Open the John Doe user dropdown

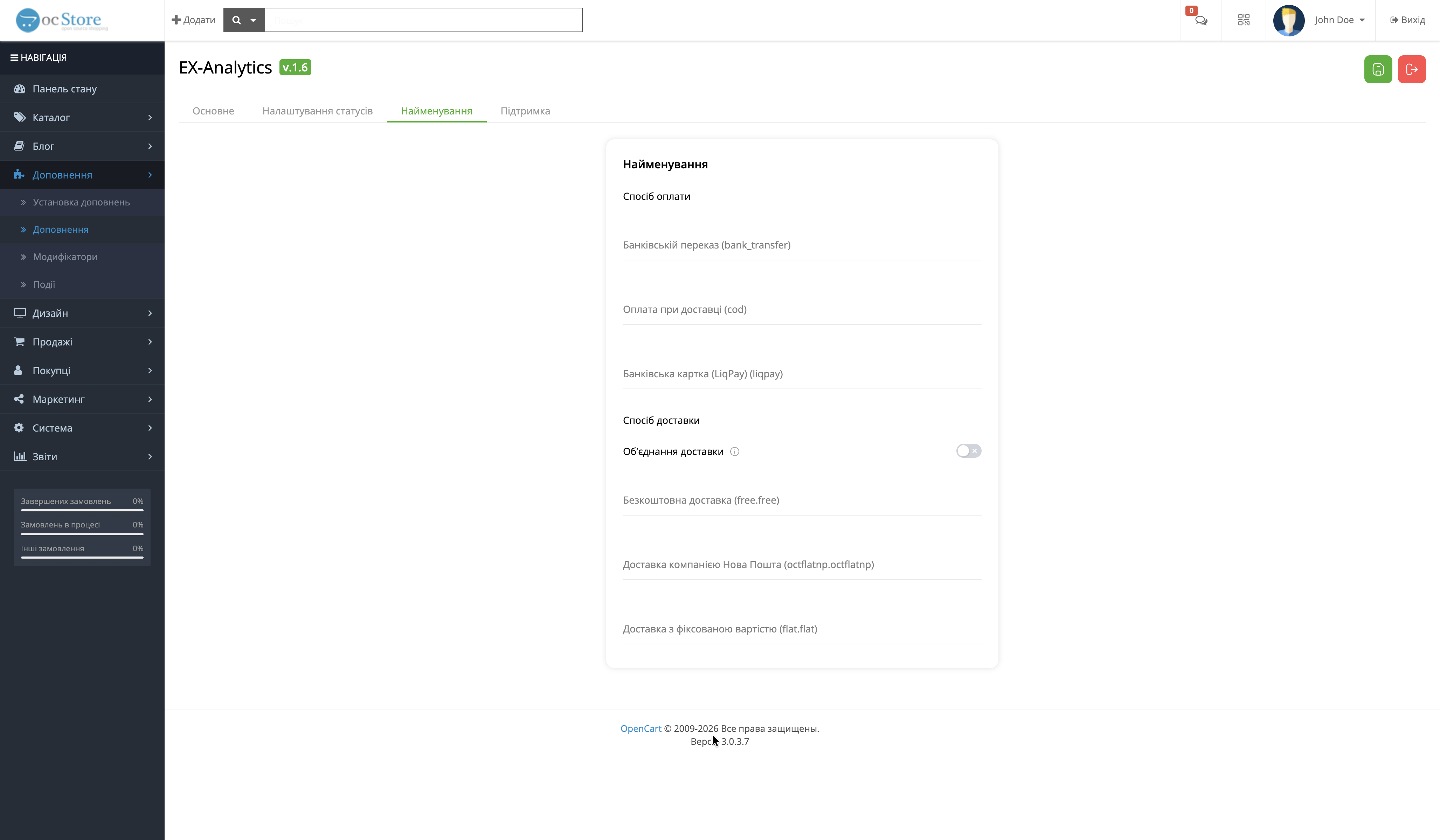pyautogui.click(x=1339, y=20)
